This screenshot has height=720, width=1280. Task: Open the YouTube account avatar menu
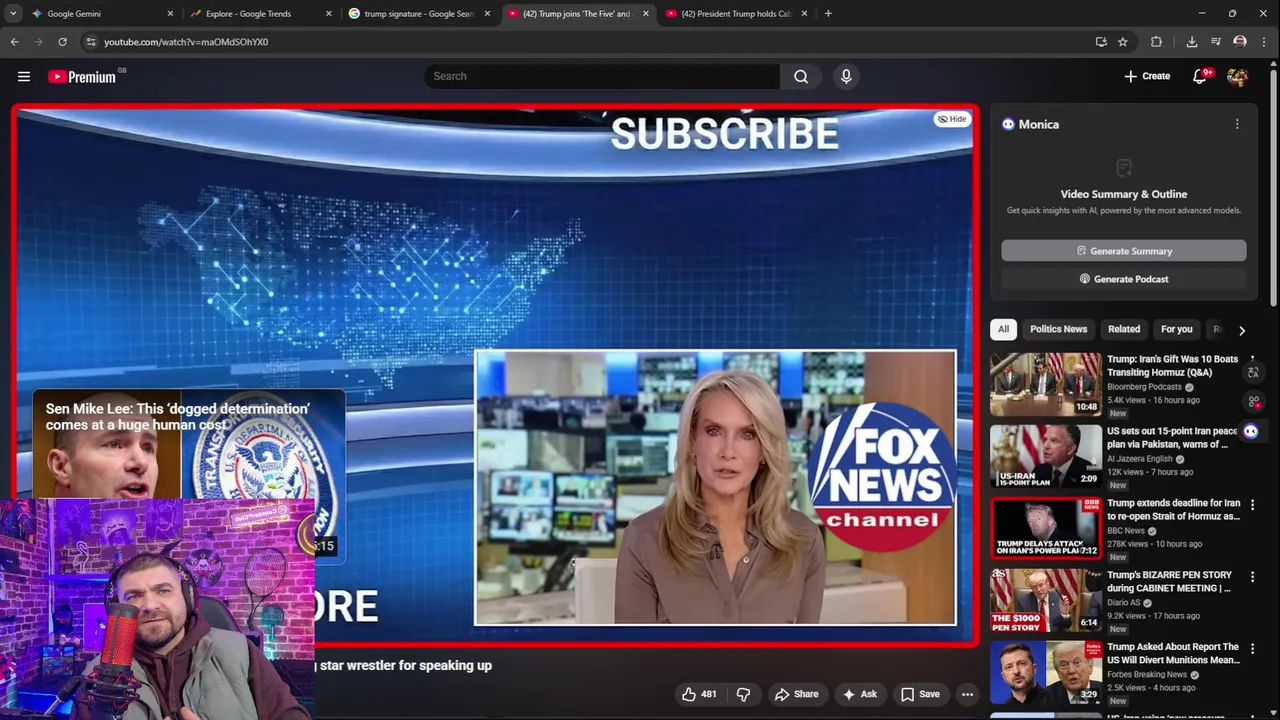point(1237,76)
